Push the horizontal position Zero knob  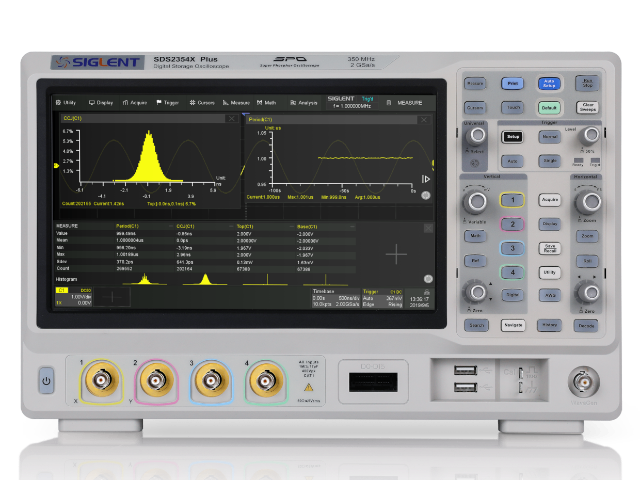588,292
